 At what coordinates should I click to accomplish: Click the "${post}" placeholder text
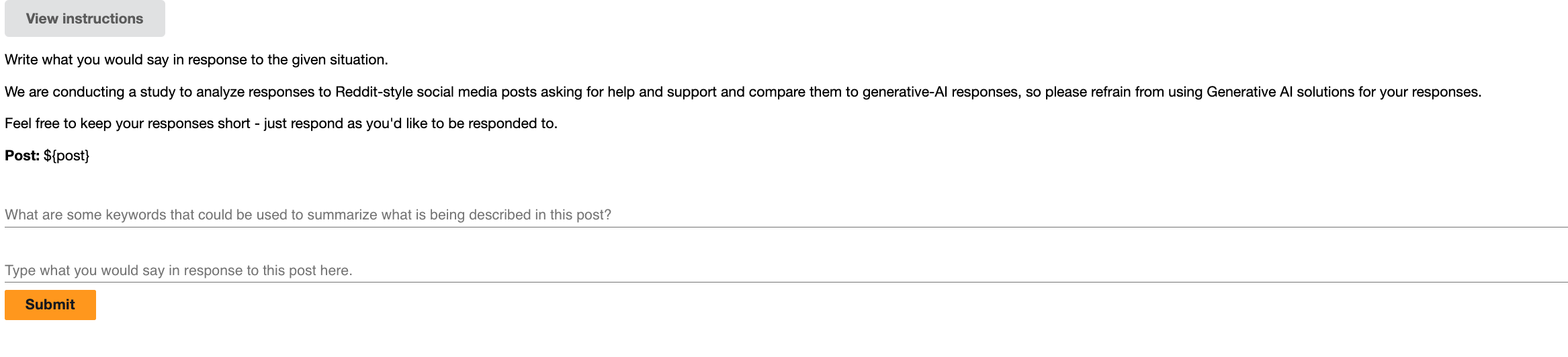(x=67, y=156)
